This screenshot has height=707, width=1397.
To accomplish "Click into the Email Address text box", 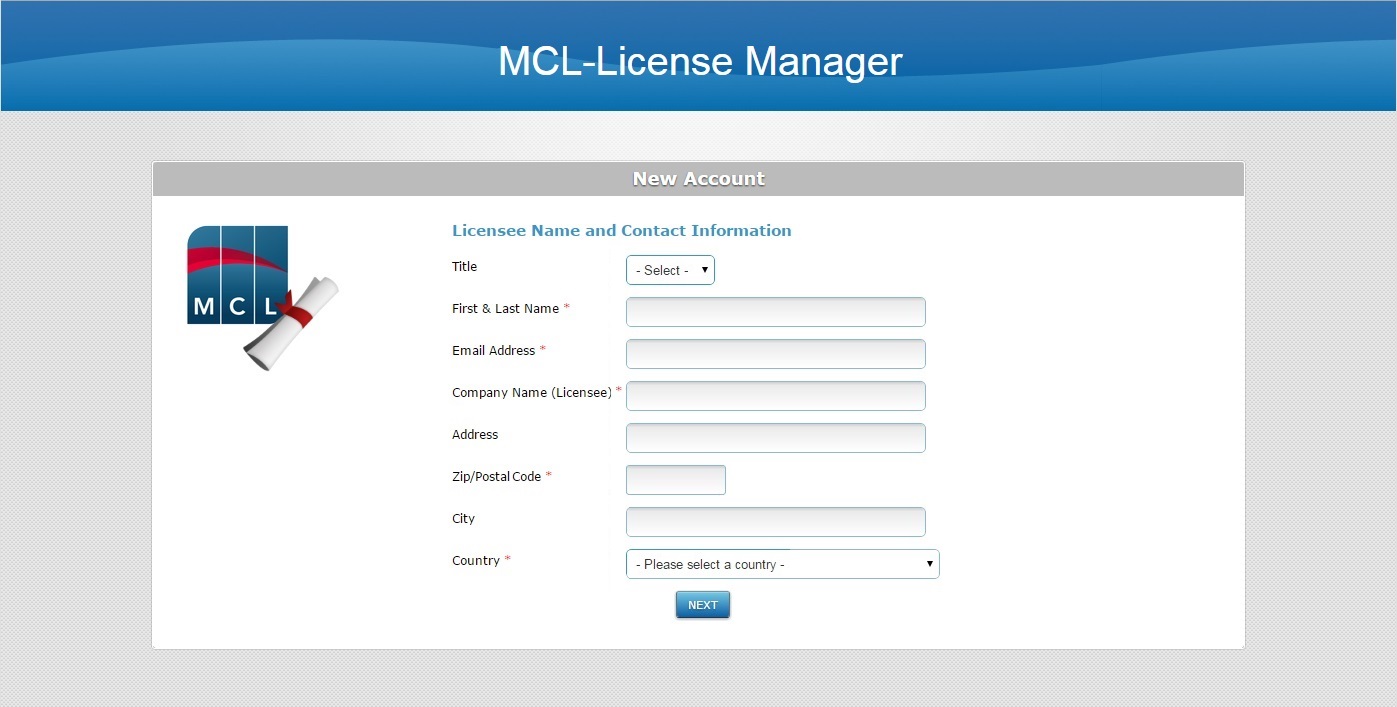I will coord(775,354).
